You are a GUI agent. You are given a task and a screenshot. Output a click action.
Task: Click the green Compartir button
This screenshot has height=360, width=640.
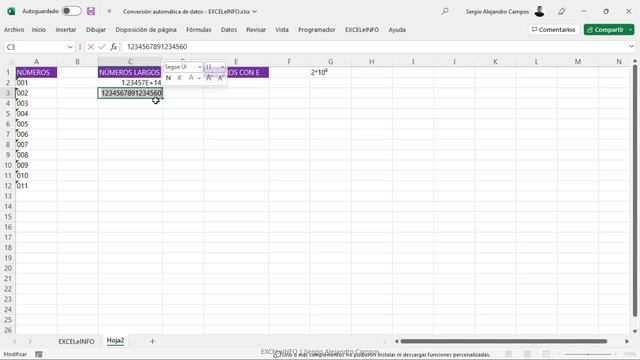[x=605, y=30]
